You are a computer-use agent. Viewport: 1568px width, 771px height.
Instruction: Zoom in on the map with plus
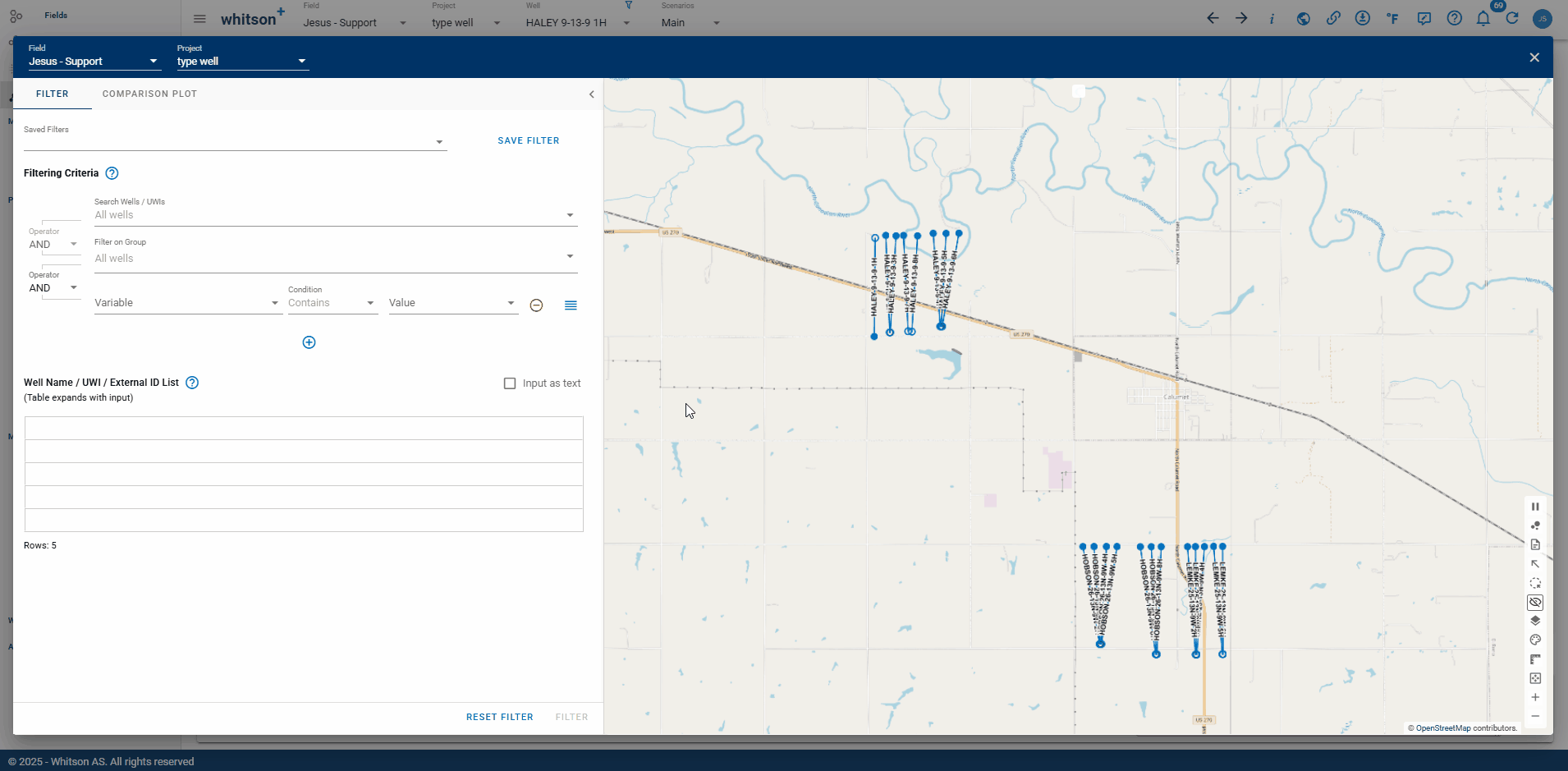(x=1535, y=697)
